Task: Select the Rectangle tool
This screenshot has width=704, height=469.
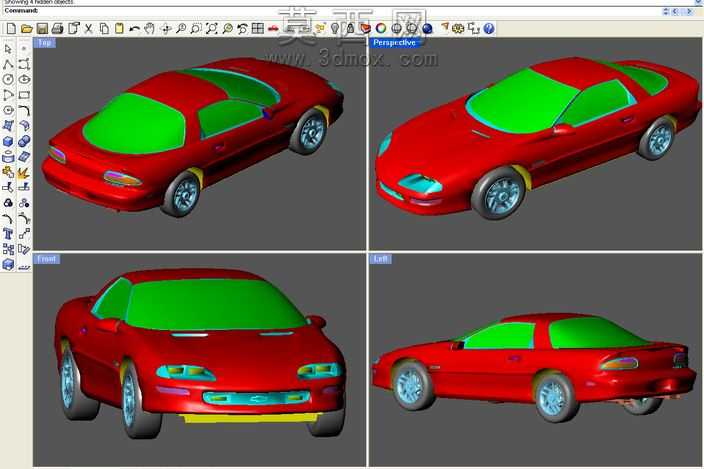Action: point(24,95)
